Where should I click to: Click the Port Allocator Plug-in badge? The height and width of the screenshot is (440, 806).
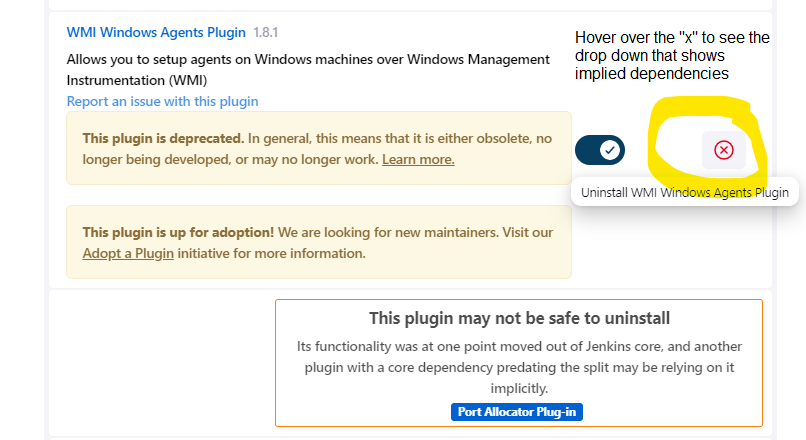coord(517,412)
